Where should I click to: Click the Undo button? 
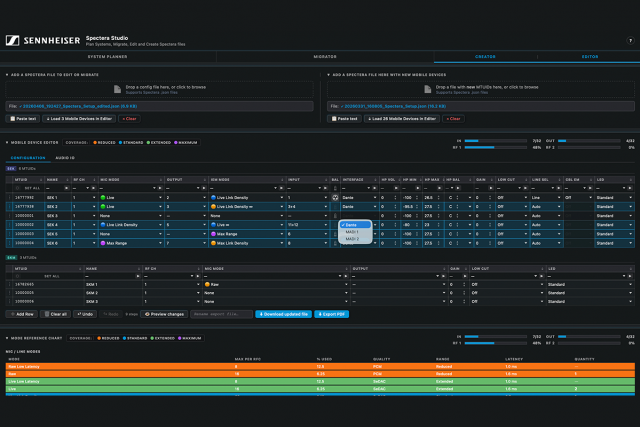click(x=85, y=314)
